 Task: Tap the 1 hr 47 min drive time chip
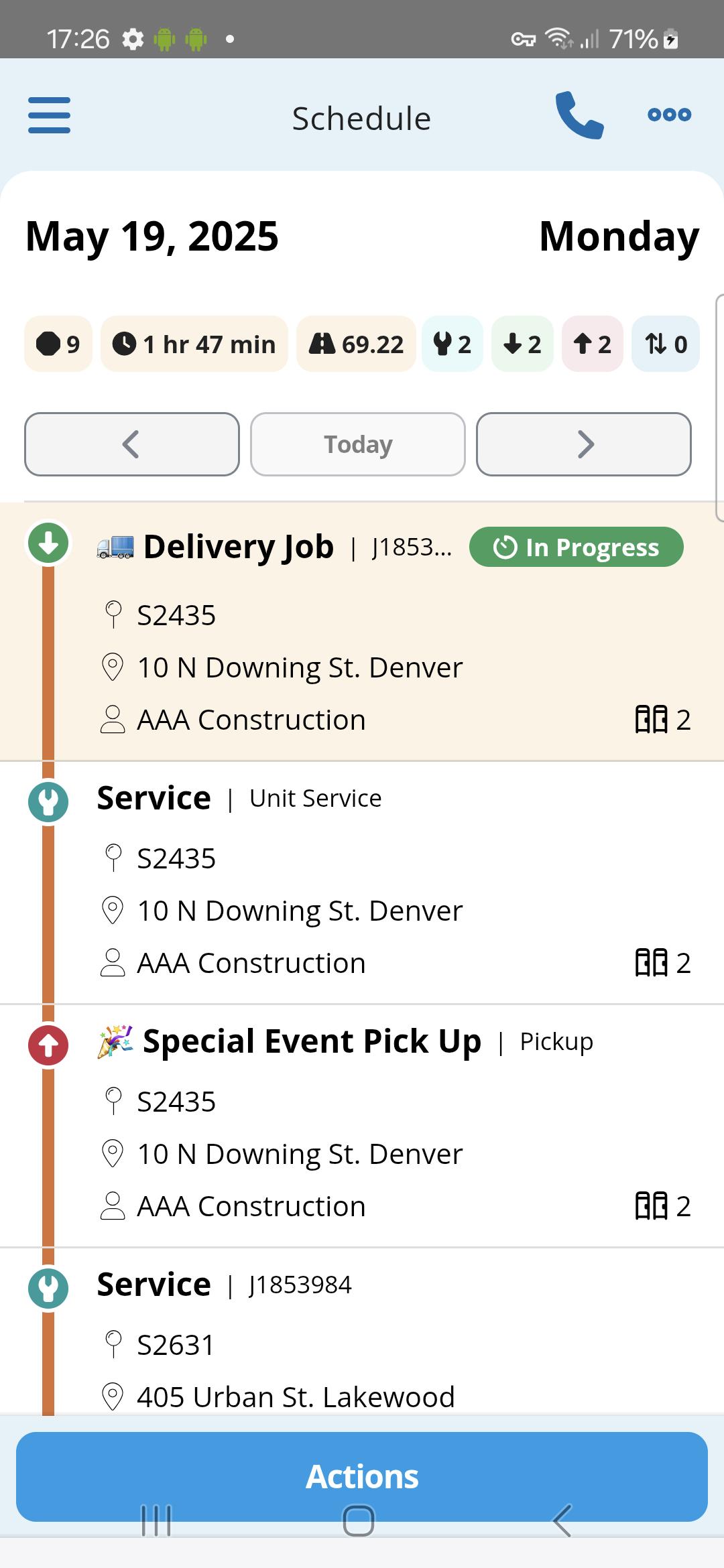tap(194, 344)
